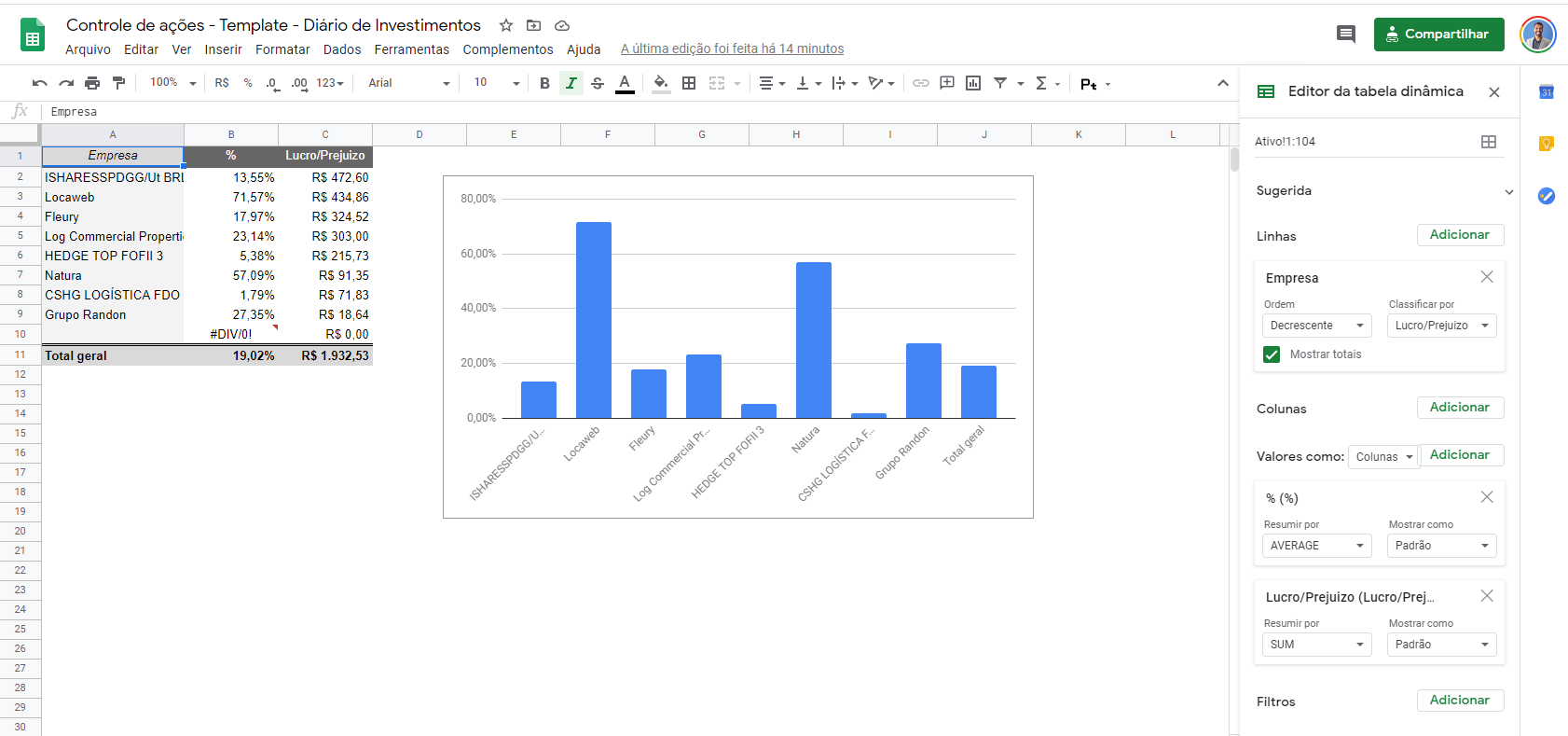
Task: Open the Arquivo menu
Action: click(88, 49)
